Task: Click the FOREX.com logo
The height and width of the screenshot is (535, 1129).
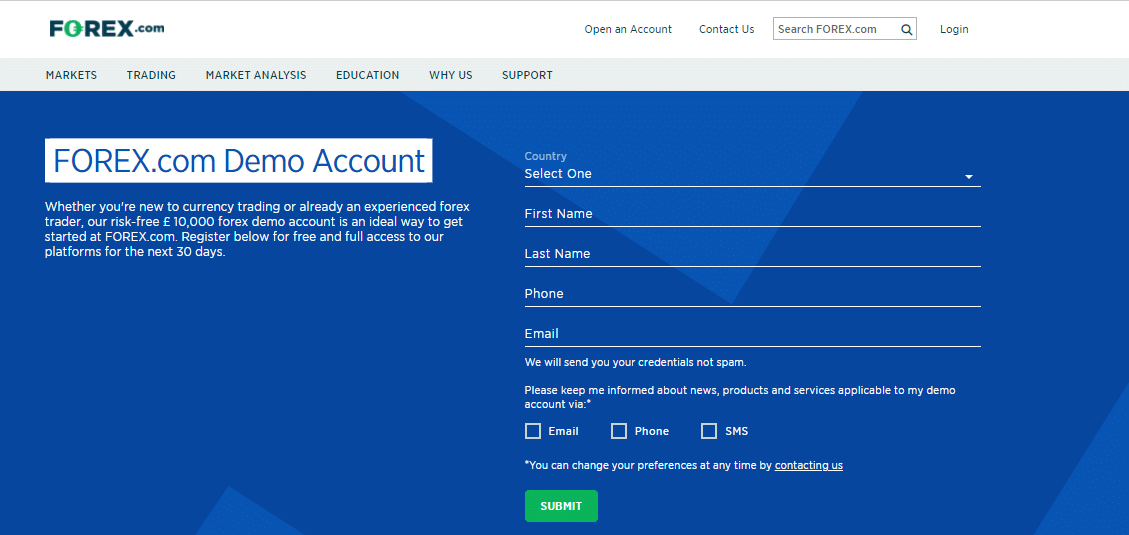Action: pyautogui.click(x=107, y=29)
